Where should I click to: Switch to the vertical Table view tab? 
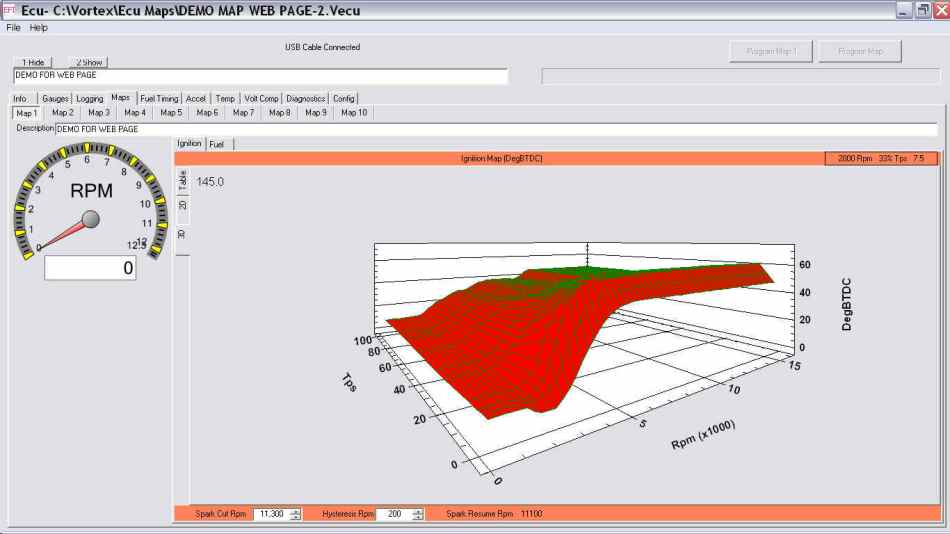point(182,181)
